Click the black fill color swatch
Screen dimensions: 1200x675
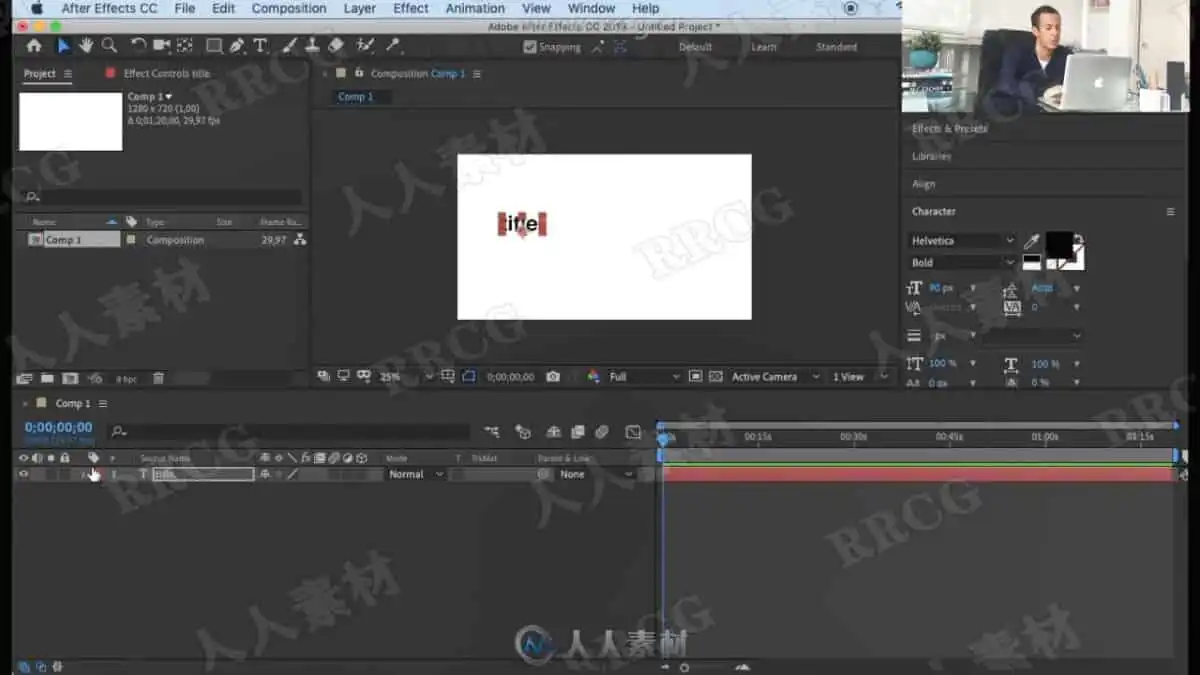point(1059,244)
